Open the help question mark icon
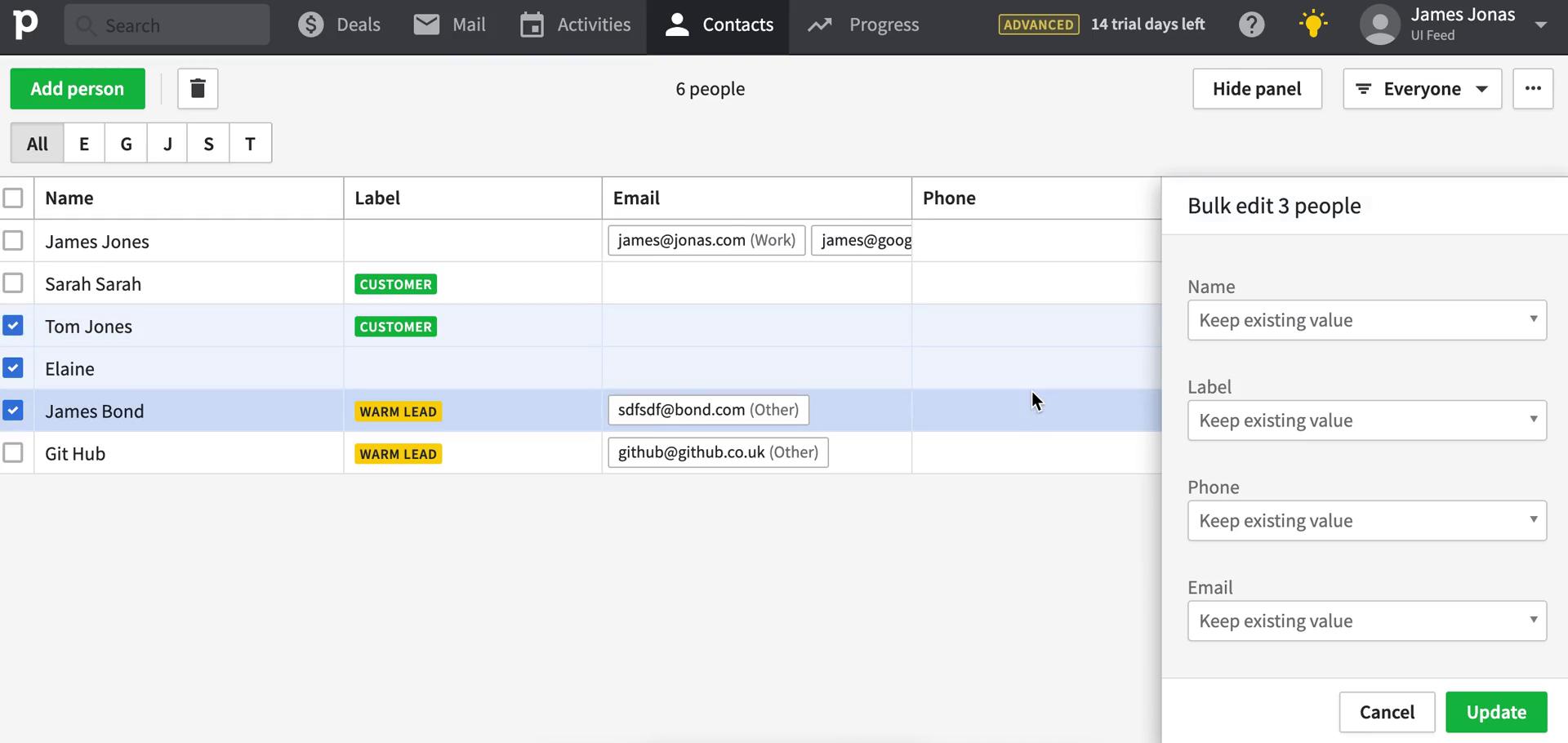The height and width of the screenshot is (743, 1568). pos(1251,24)
